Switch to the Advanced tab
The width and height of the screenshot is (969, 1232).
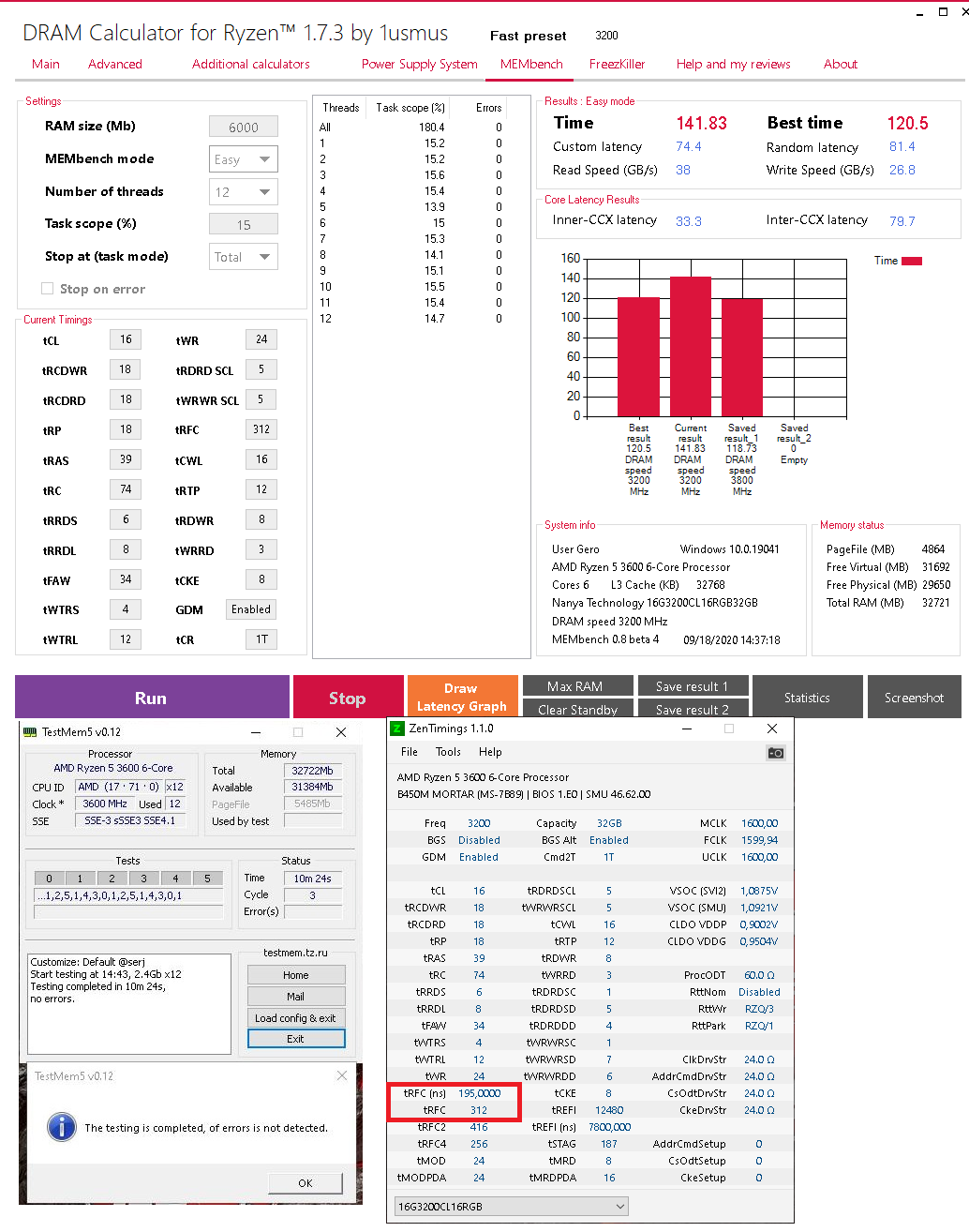click(x=114, y=64)
